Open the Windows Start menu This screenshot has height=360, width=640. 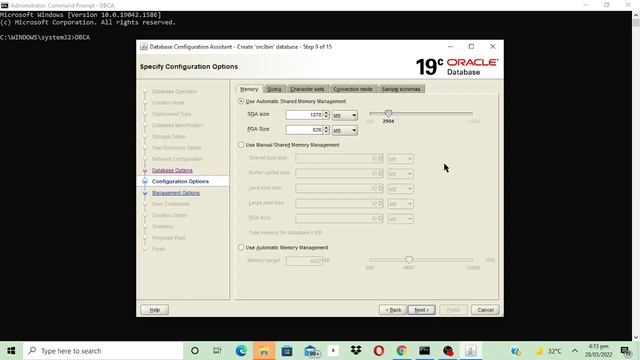point(11,351)
